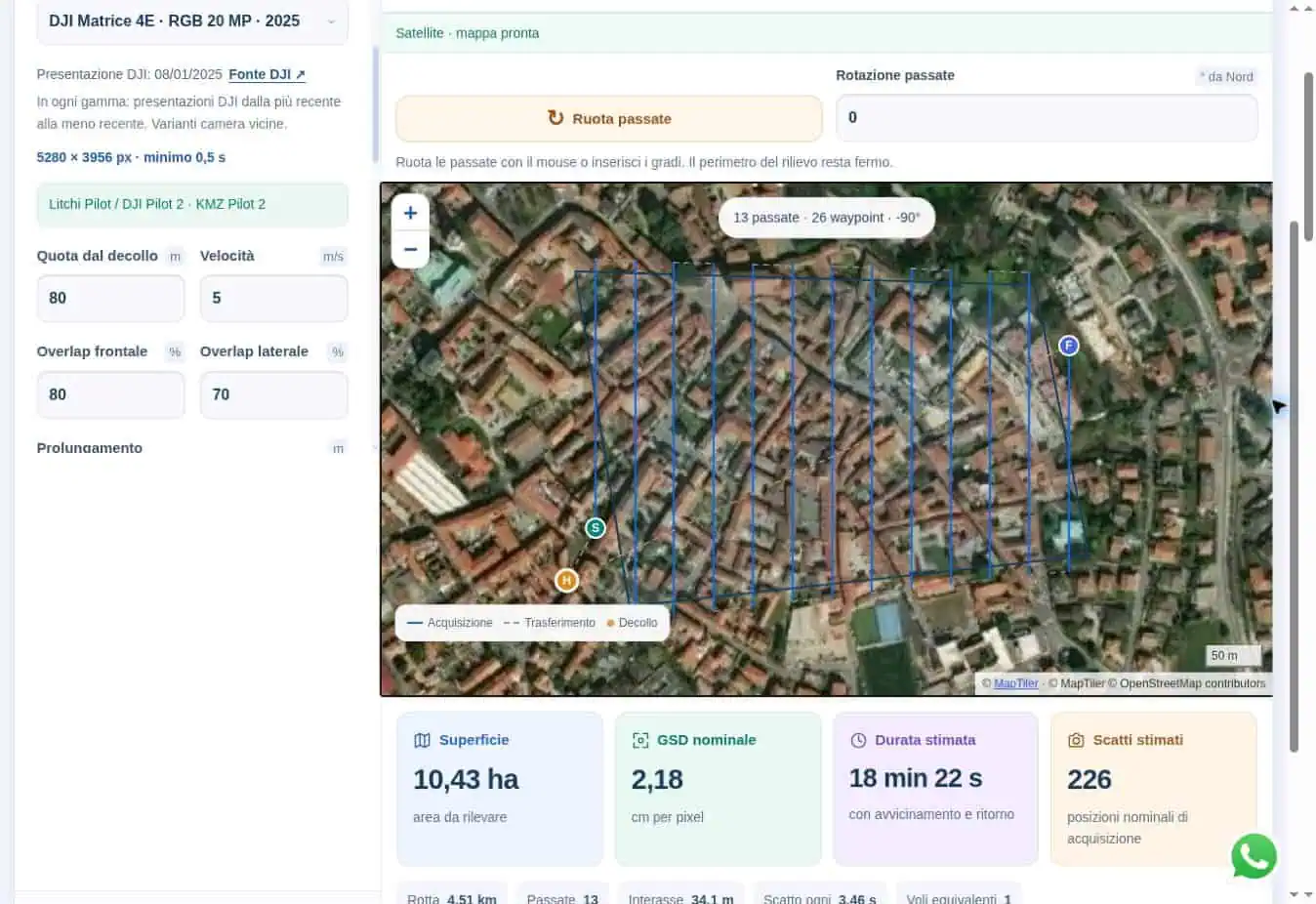1316x904 pixels.
Task: Select the 18 min 22 s duration
Action: 916,778
